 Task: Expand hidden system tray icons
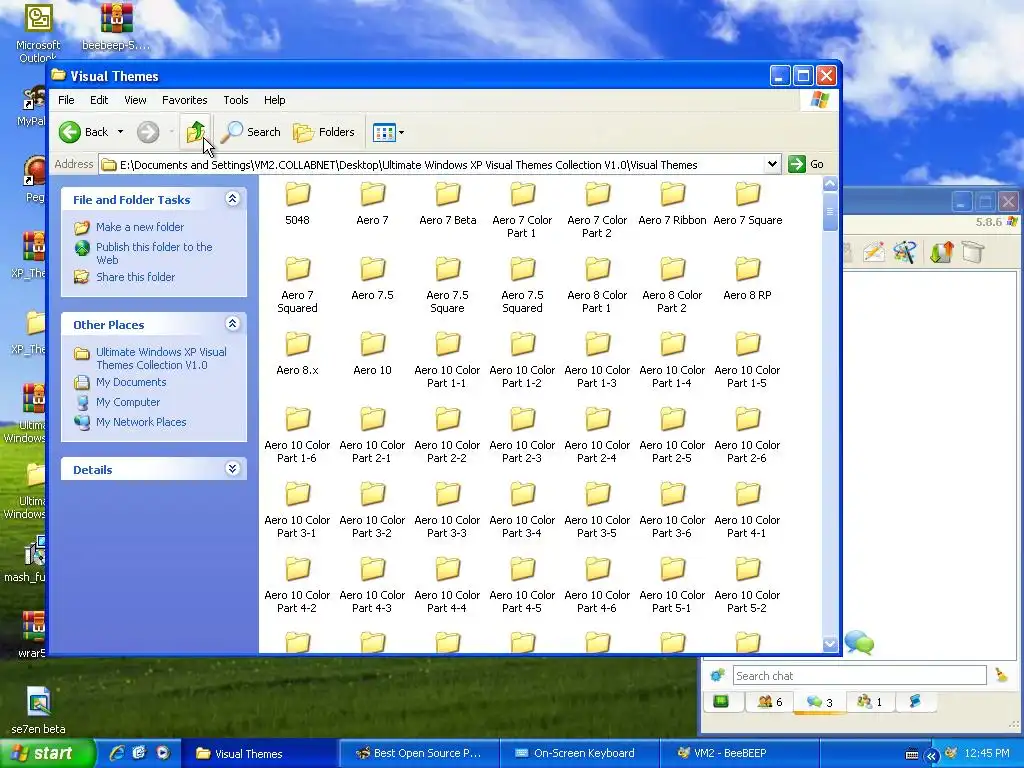[931, 756]
